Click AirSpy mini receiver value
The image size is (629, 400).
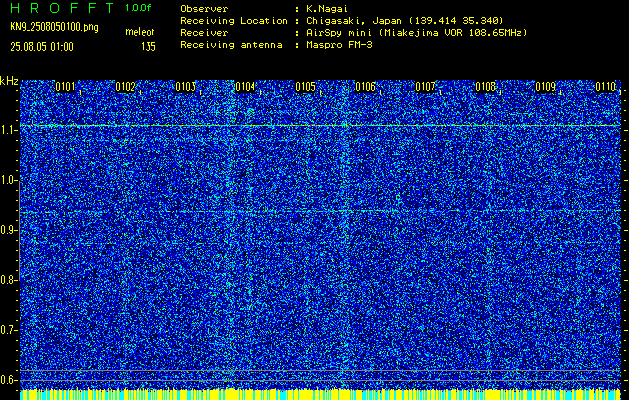(x=416, y=33)
